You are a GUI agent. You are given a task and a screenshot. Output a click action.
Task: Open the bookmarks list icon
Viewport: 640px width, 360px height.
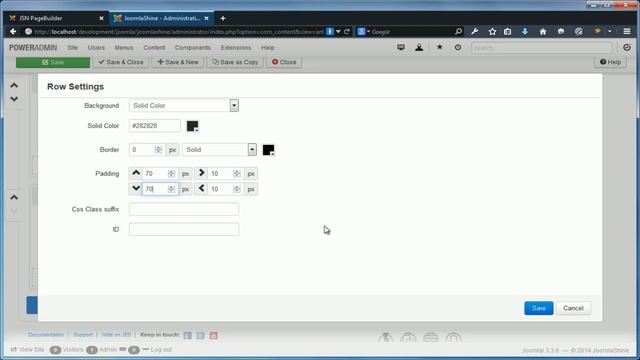click(507, 31)
